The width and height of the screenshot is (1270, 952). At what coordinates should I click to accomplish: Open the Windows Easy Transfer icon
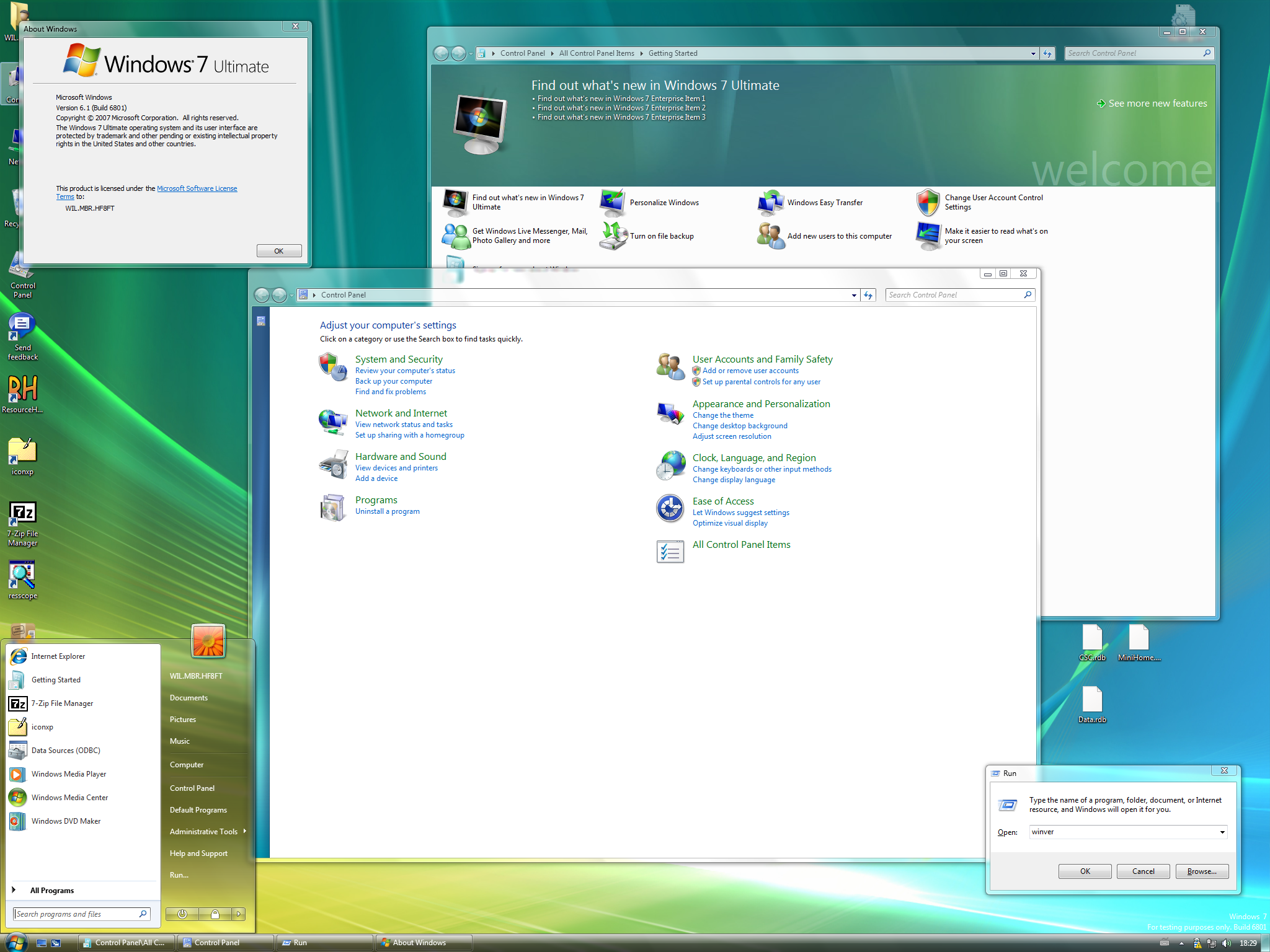771,203
